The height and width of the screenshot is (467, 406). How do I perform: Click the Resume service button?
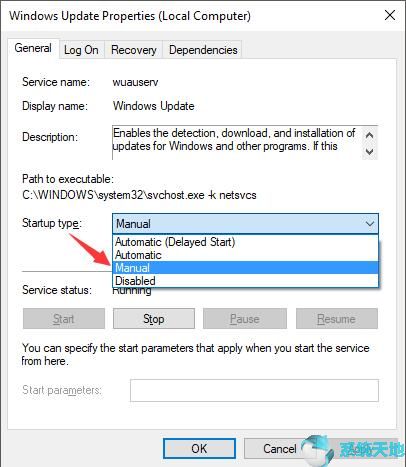coord(337,319)
